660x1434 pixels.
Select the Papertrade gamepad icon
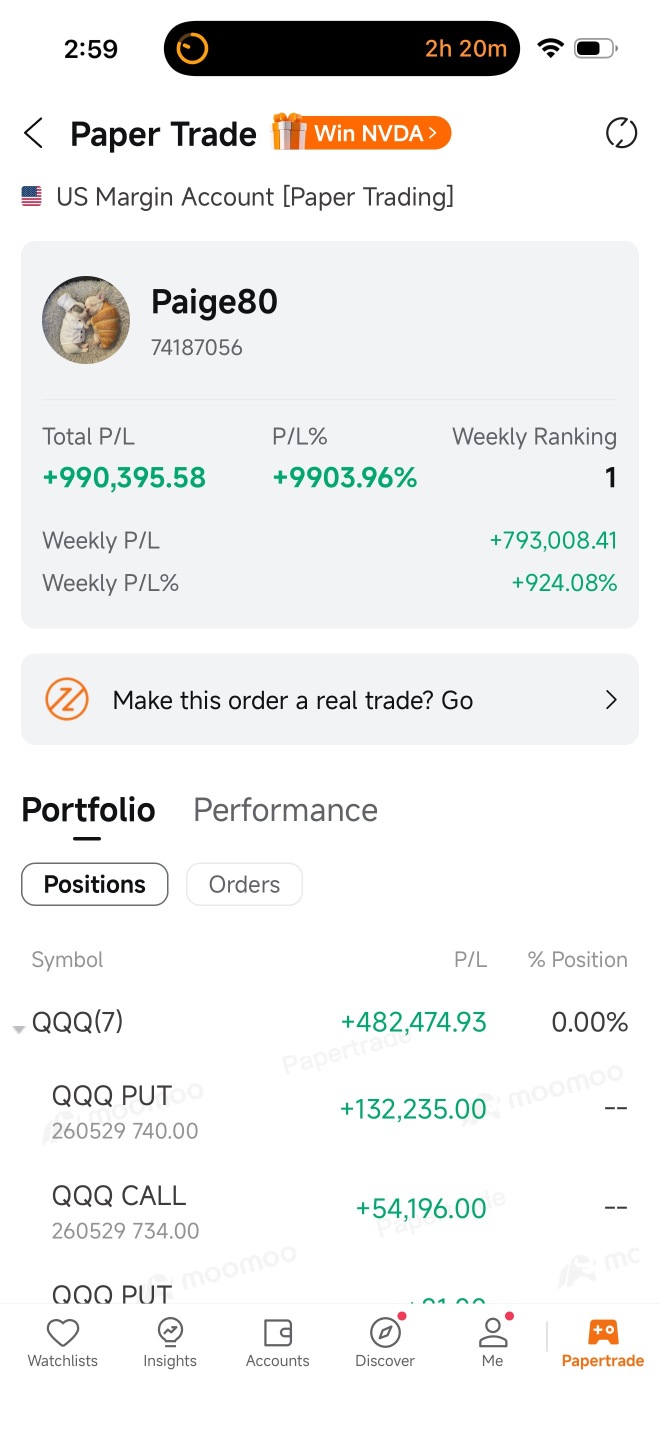[x=603, y=1332]
